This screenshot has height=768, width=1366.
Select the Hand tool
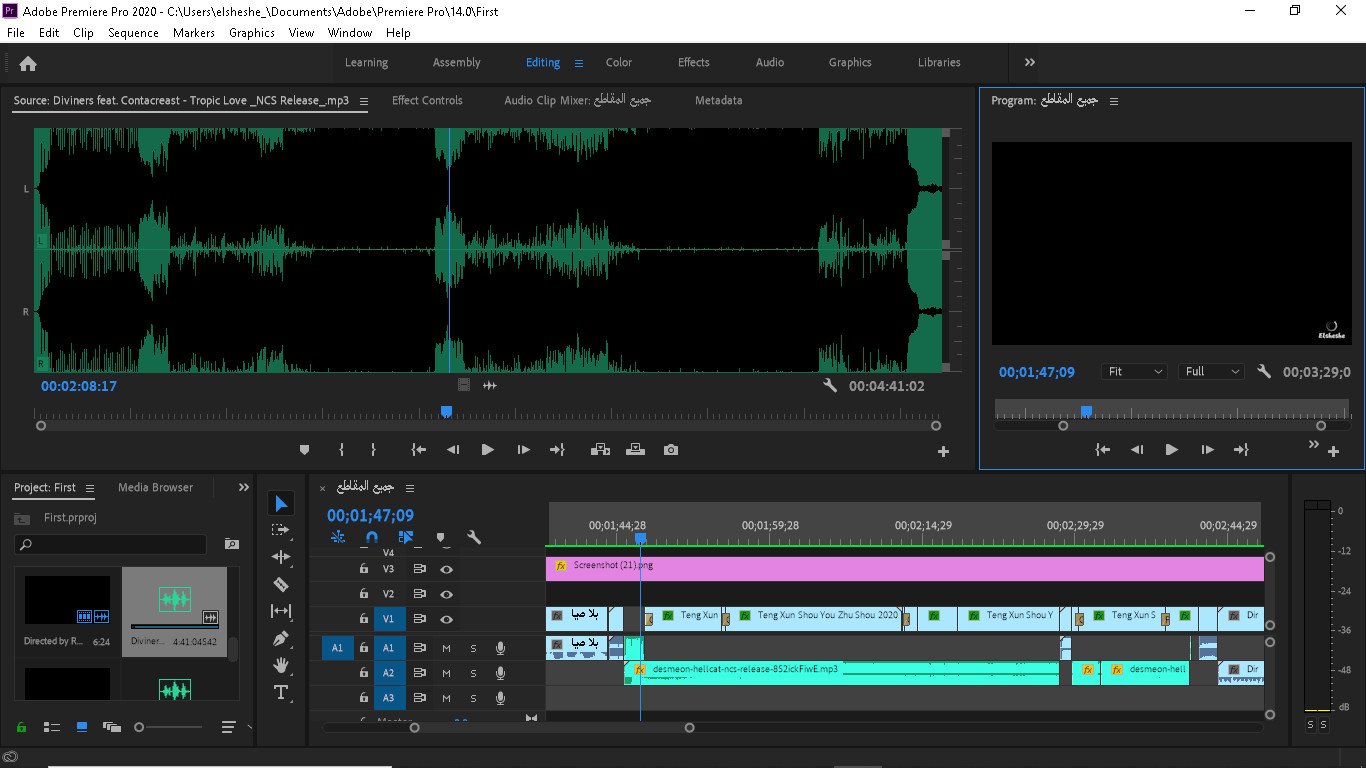(280, 665)
